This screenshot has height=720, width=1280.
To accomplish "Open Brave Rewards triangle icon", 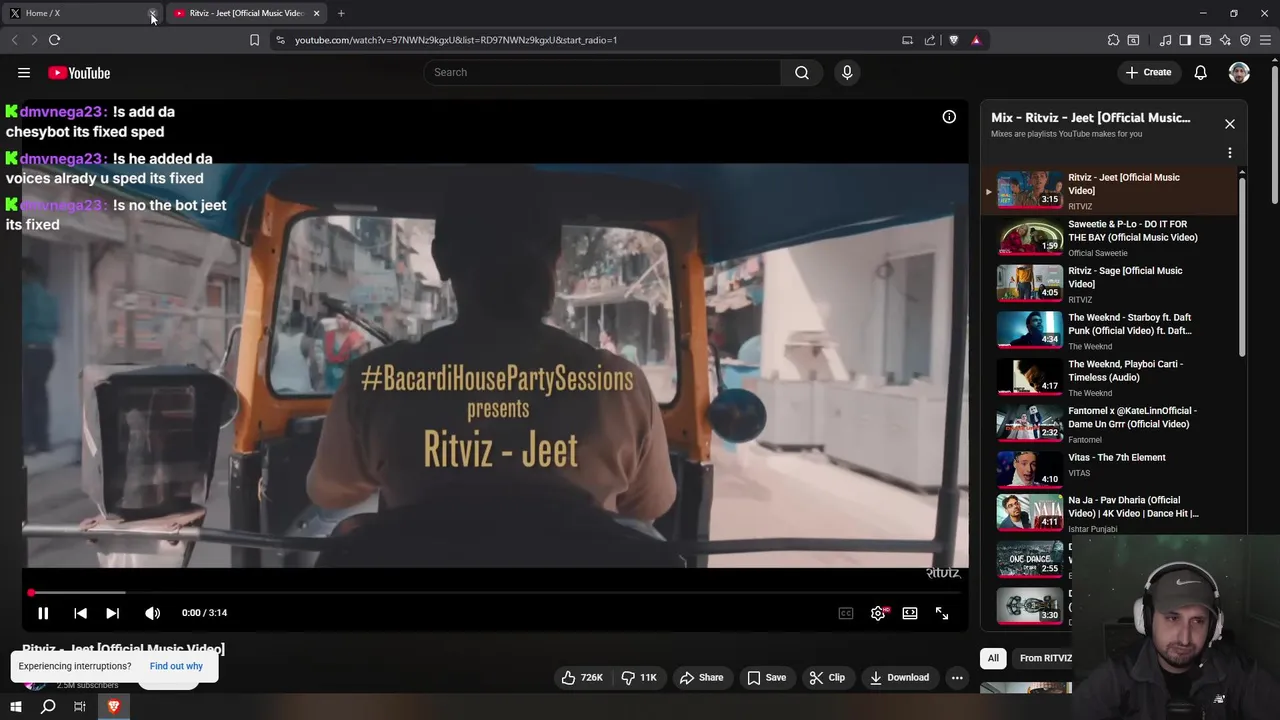I will coord(976,40).
